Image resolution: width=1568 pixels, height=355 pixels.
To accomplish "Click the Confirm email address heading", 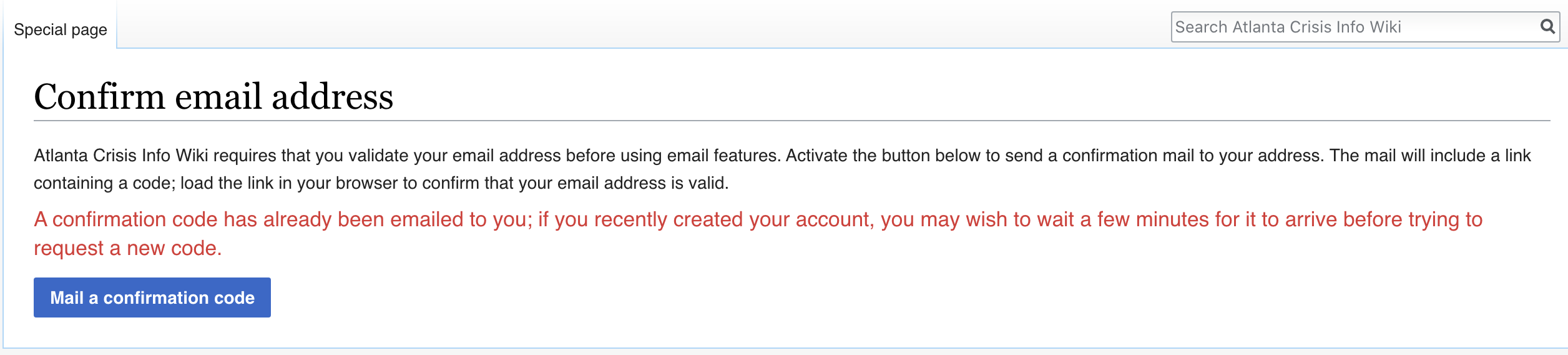I will point(213,96).
